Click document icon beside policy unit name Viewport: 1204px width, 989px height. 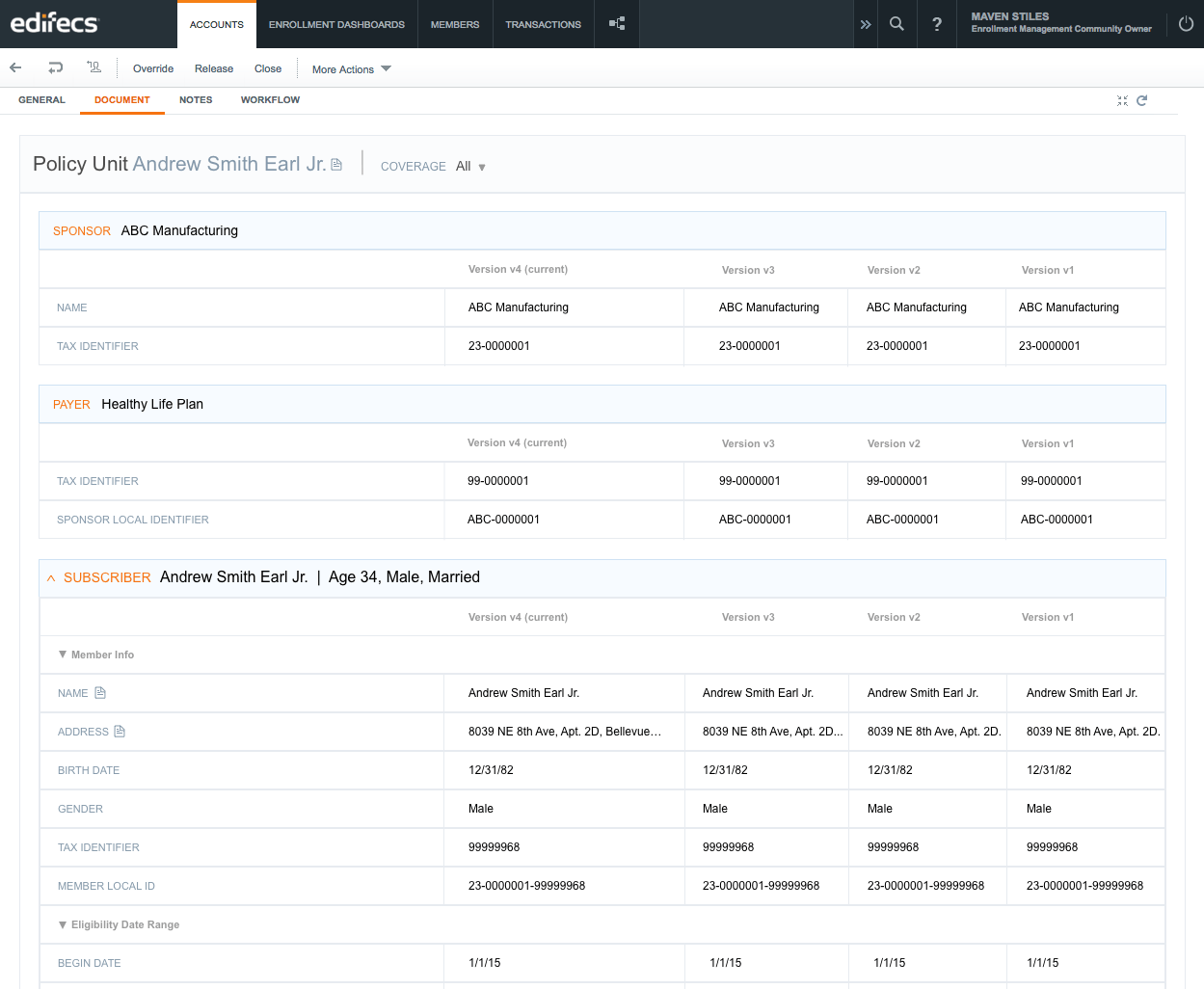[x=336, y=165]
